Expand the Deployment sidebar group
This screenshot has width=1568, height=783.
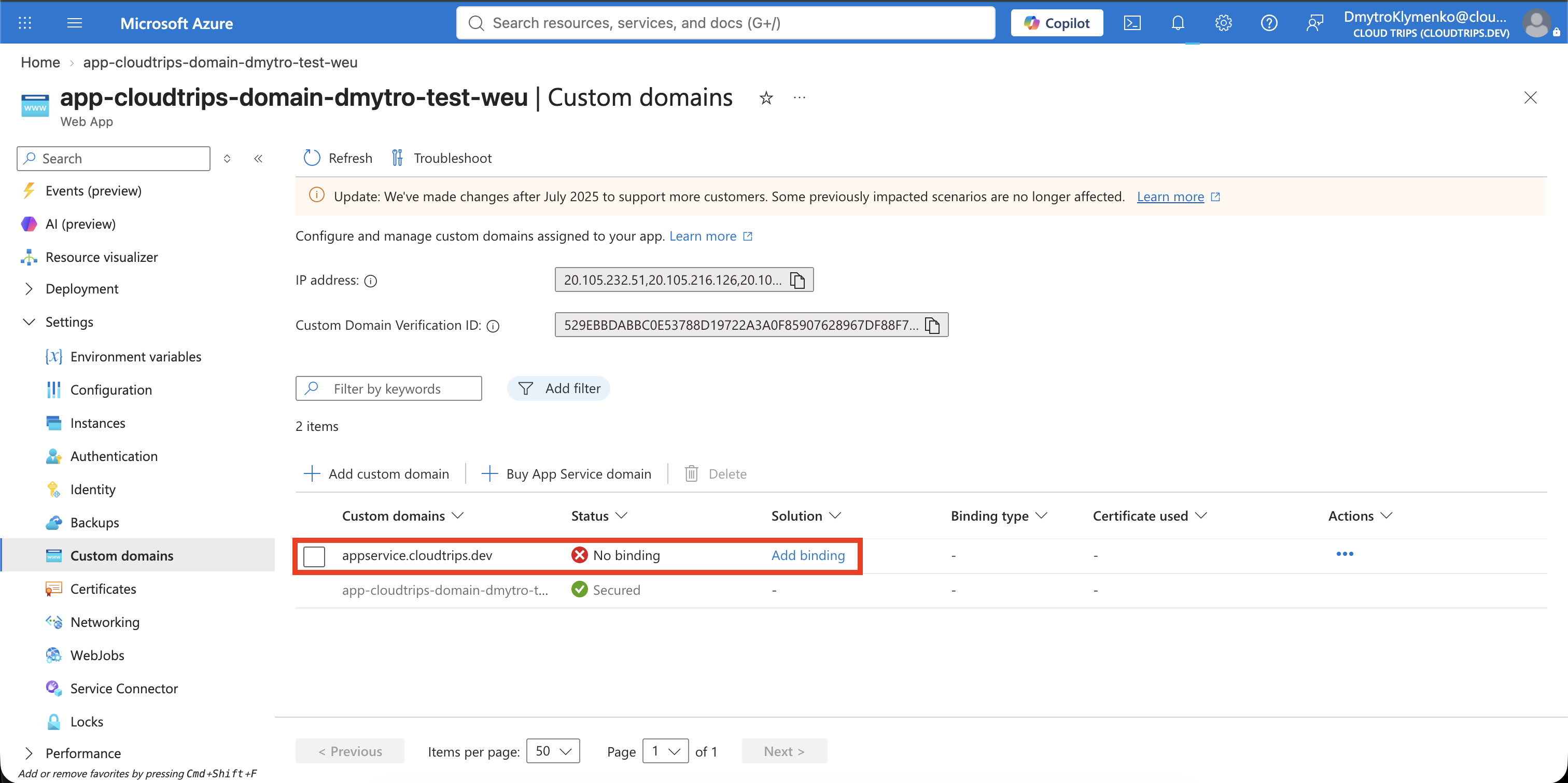29,289
